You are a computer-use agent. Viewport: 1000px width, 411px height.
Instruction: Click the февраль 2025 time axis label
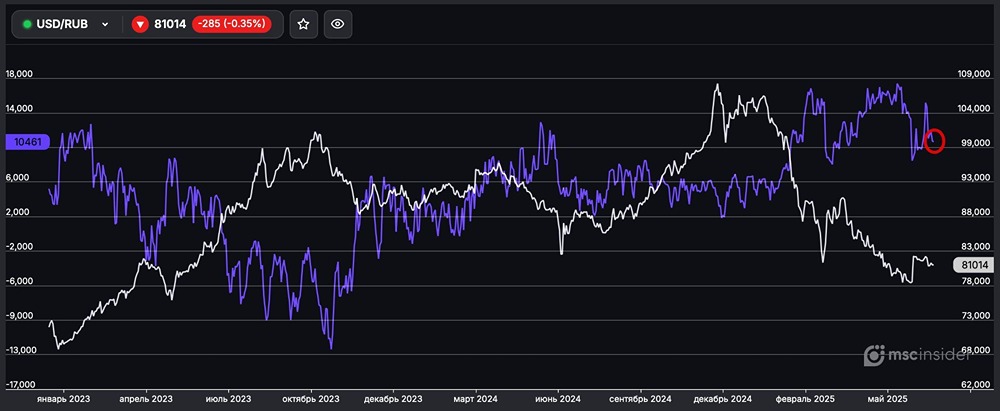(805, 399)
